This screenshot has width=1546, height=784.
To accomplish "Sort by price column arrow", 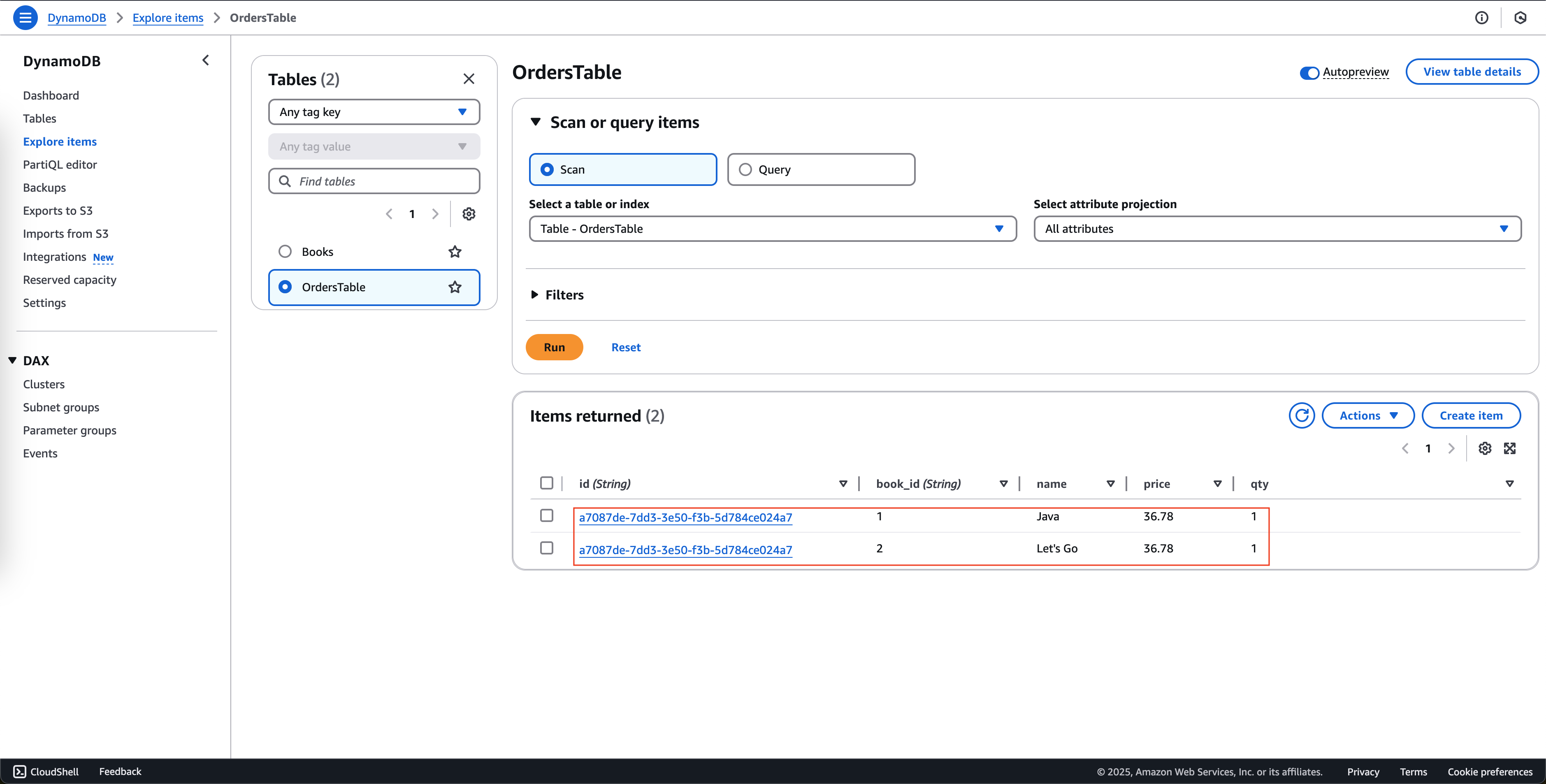I will (1217, 483).
